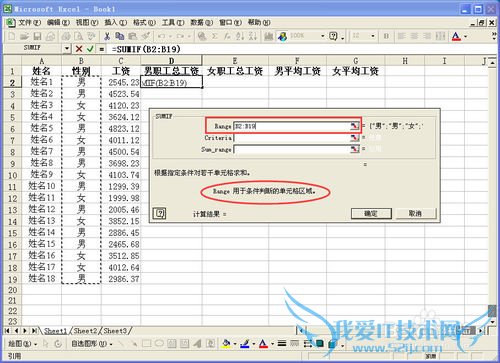The height and width of the screenshot is (363, 500).
Task: Click the Bold B button
Action: [x=386, y=36]
